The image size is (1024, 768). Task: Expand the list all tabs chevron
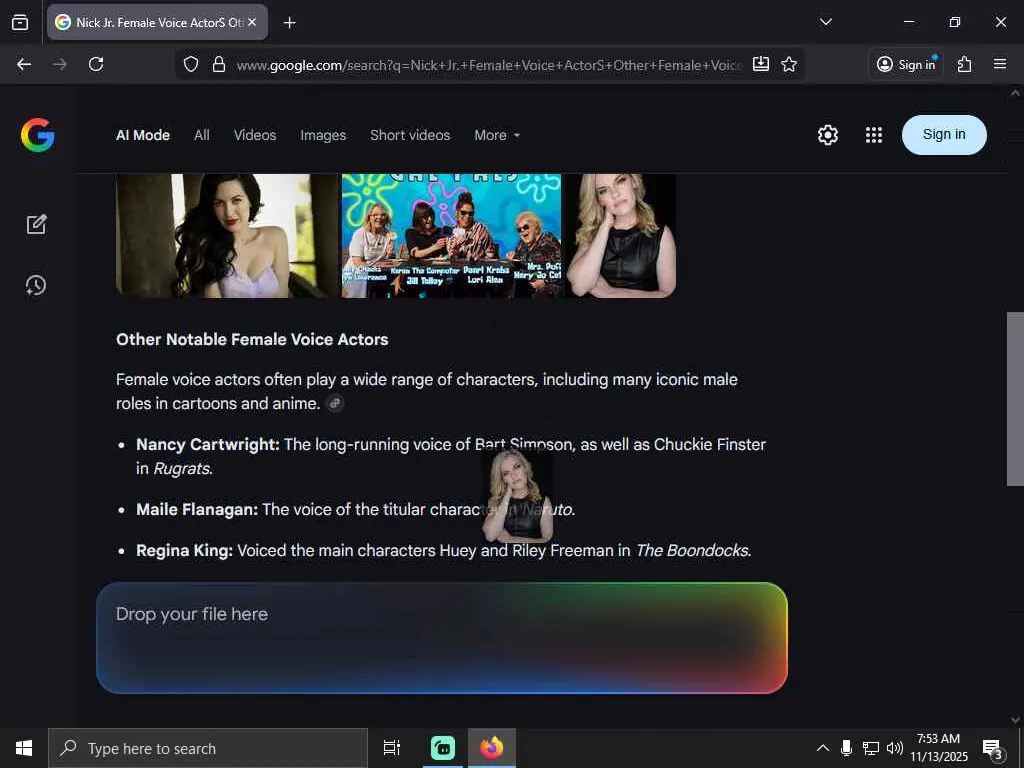[825, 22]
